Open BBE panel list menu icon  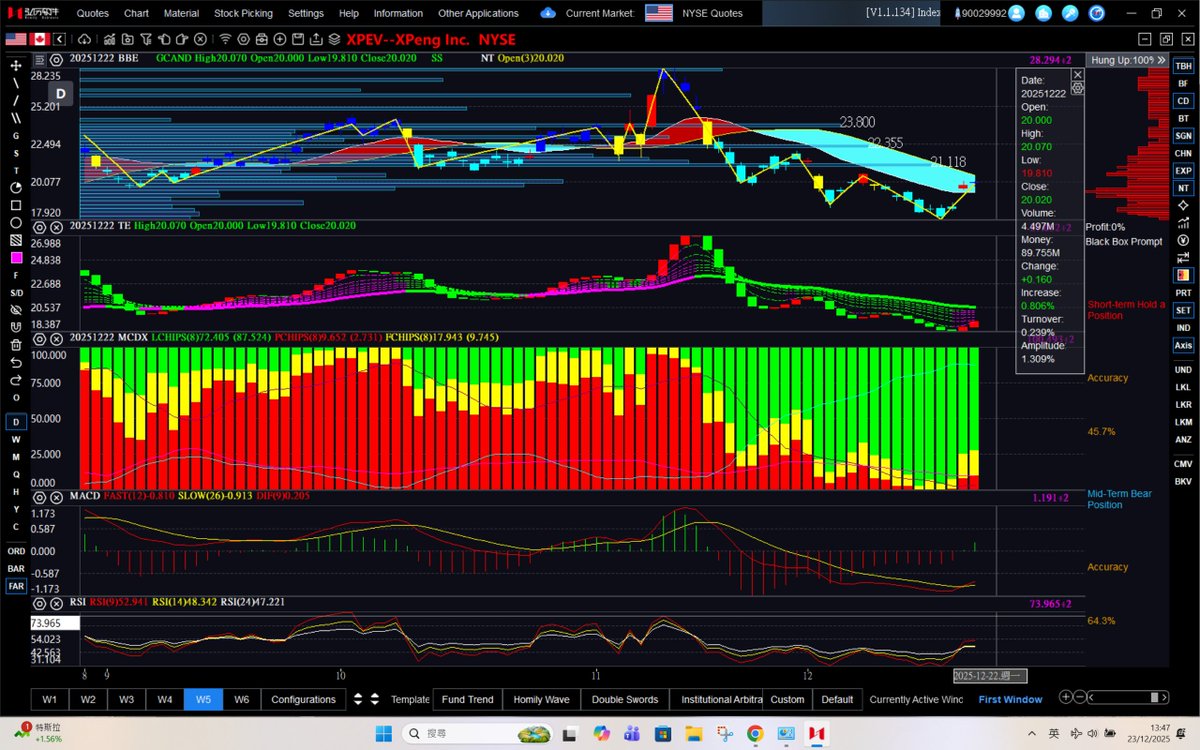(x=41, y=59)
